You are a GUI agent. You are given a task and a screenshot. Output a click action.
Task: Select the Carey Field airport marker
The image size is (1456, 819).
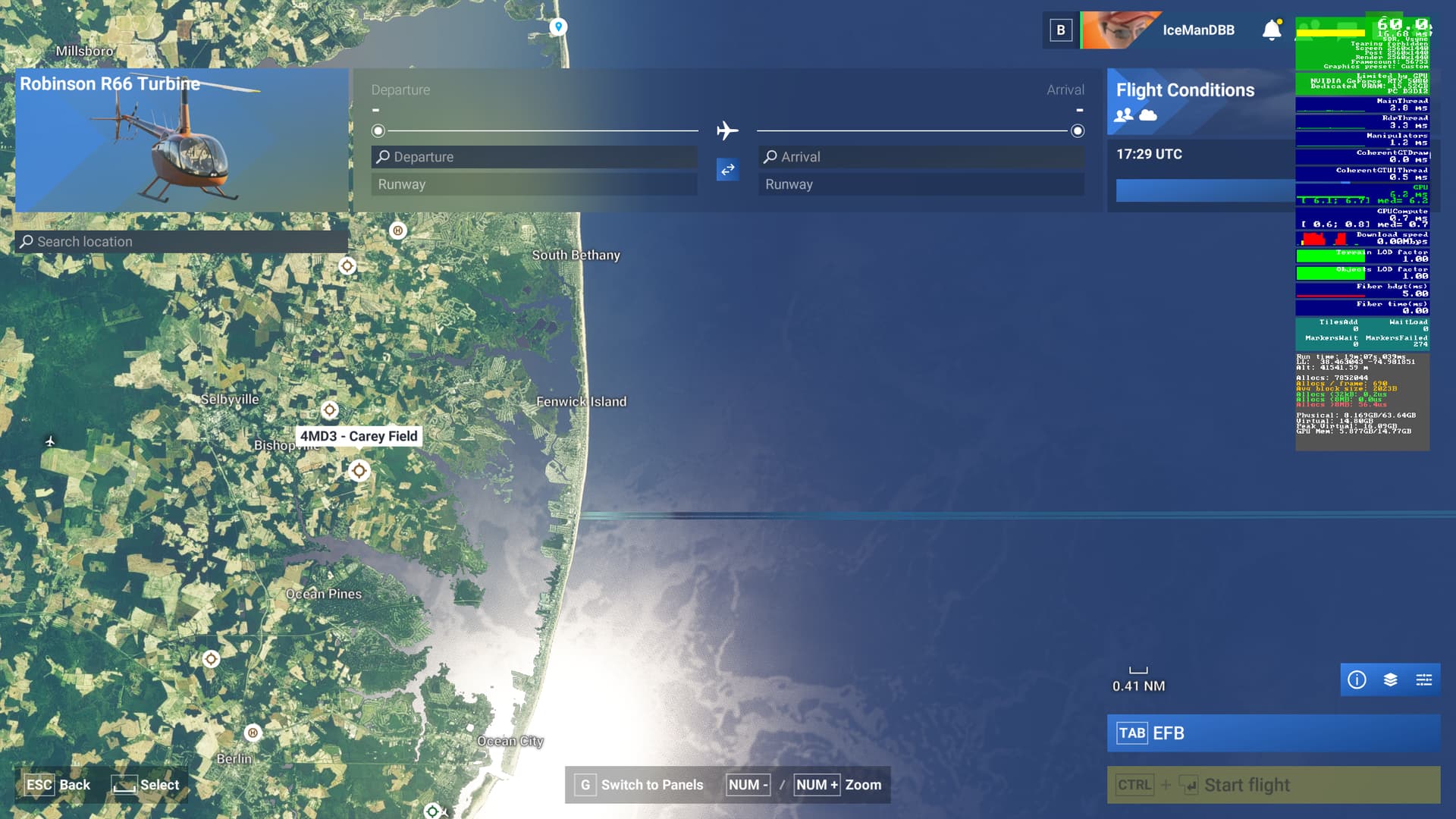point(359,471)
